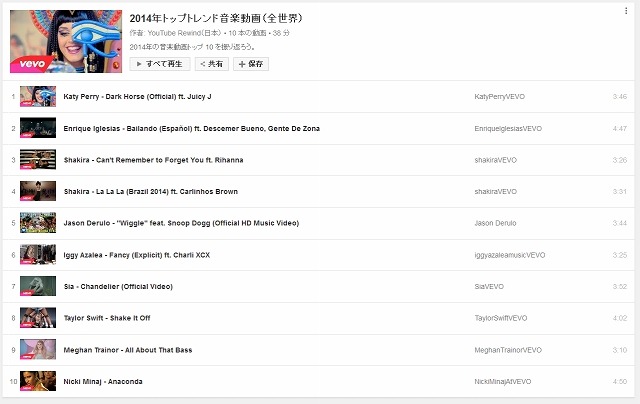Click the 3:46 duration for Dark Horse

[x=620, y=97]
